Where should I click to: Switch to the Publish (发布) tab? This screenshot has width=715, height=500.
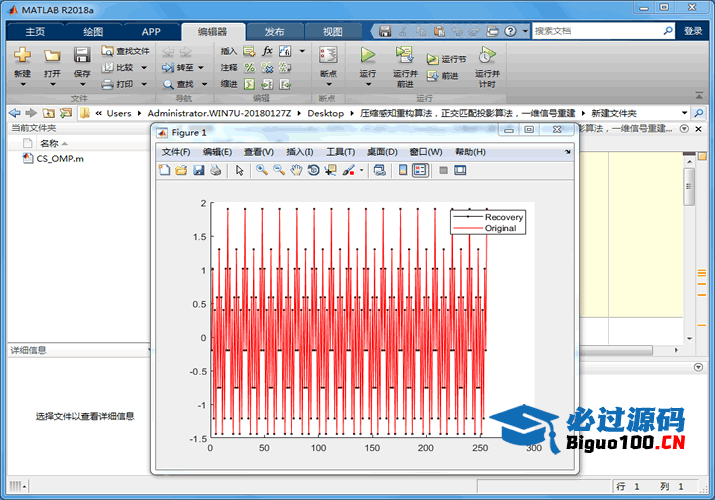273,31
